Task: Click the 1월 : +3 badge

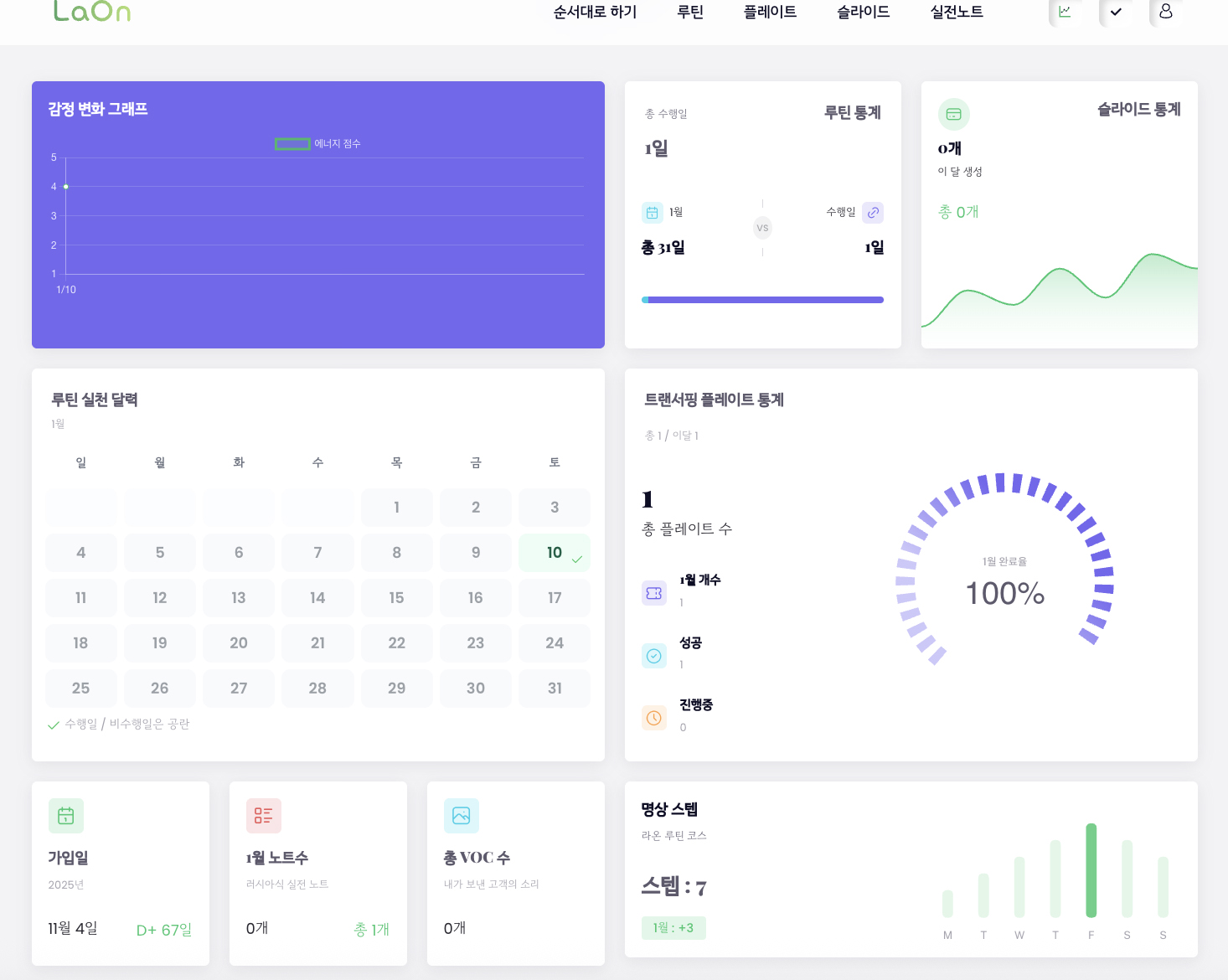Action: [673, 928]
